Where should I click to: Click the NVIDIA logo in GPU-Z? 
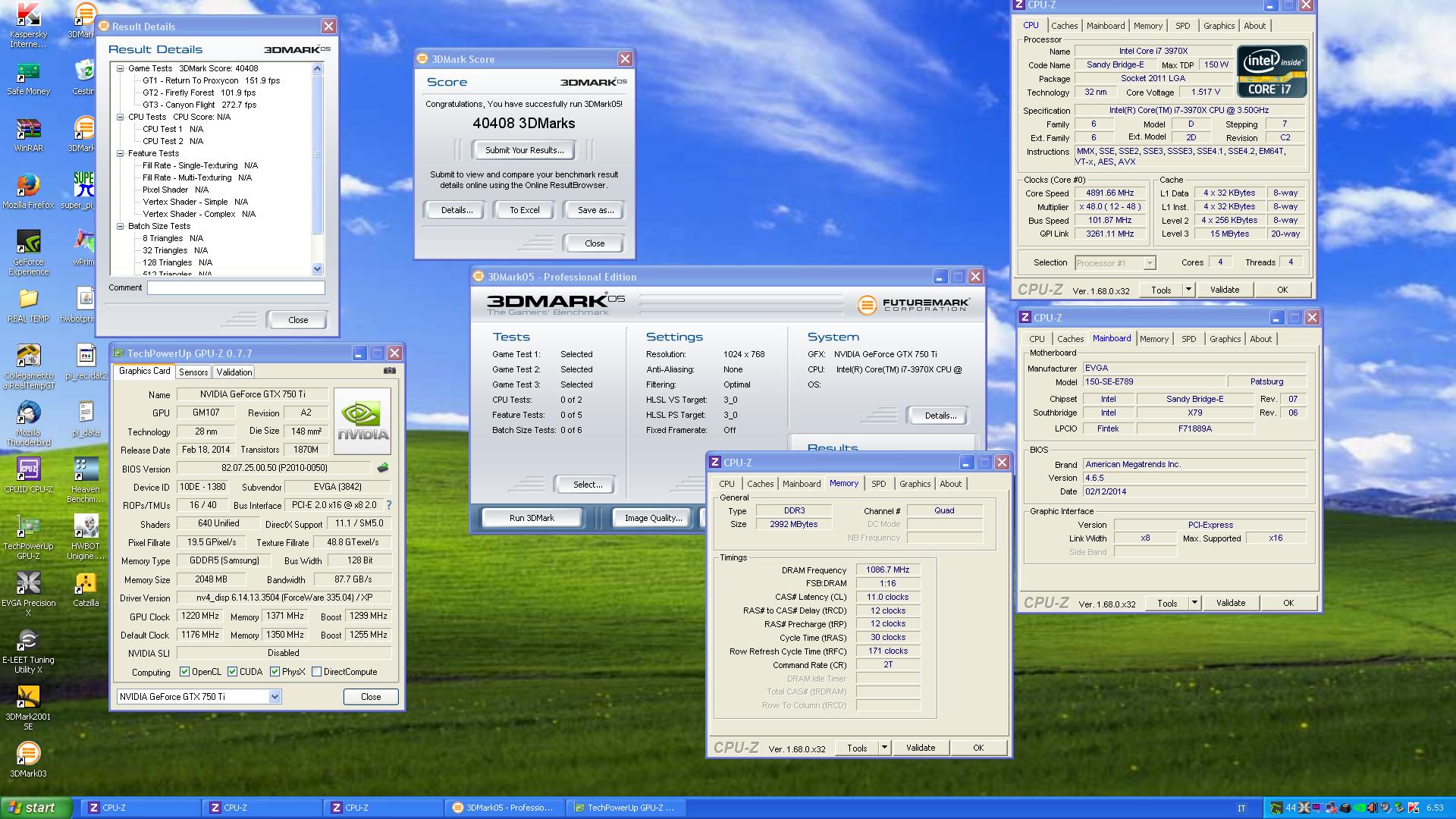pyautogui.click(x=362, y=422)
